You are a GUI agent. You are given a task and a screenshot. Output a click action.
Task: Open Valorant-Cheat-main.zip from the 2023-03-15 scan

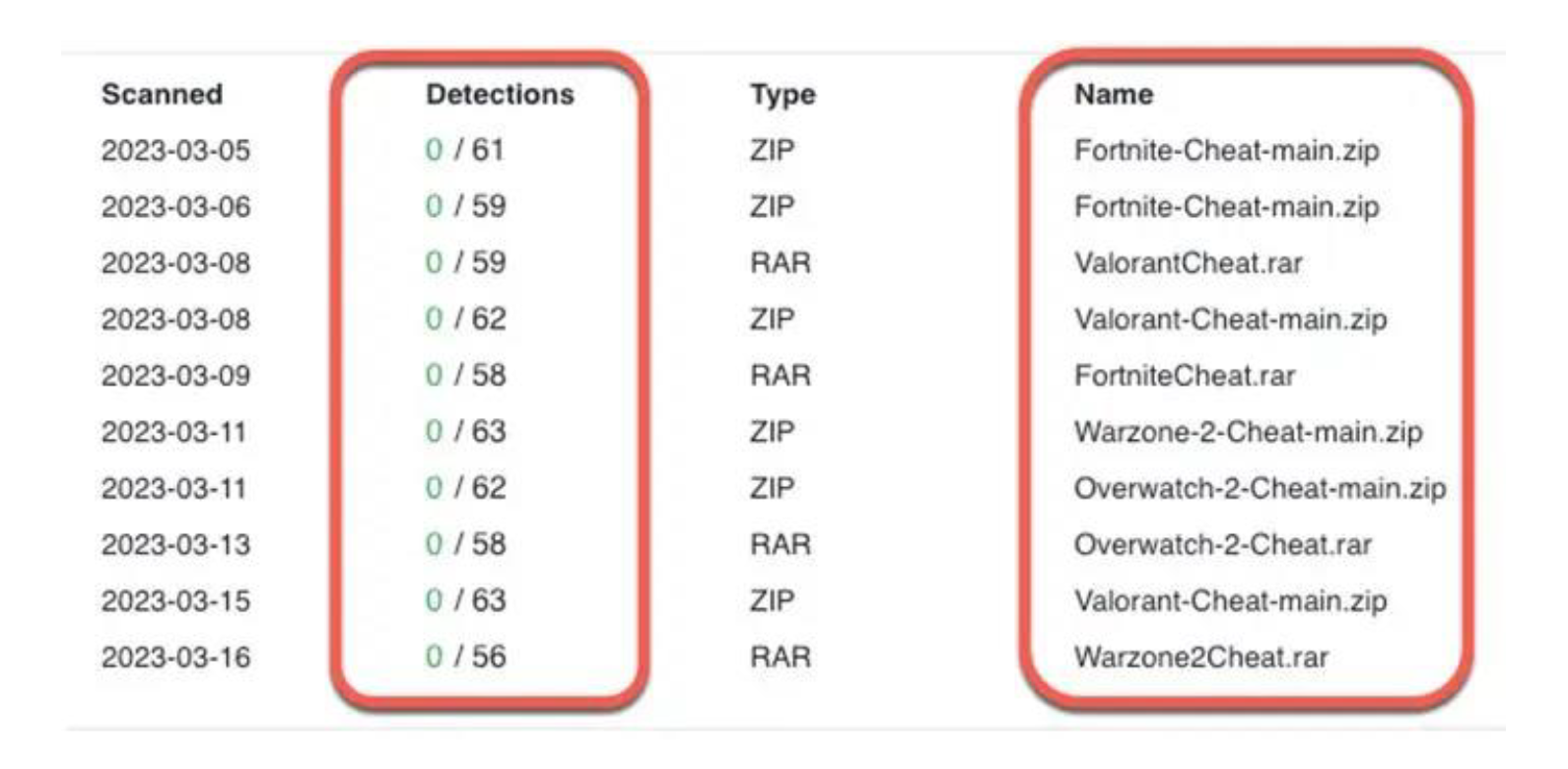[1230, 600]
